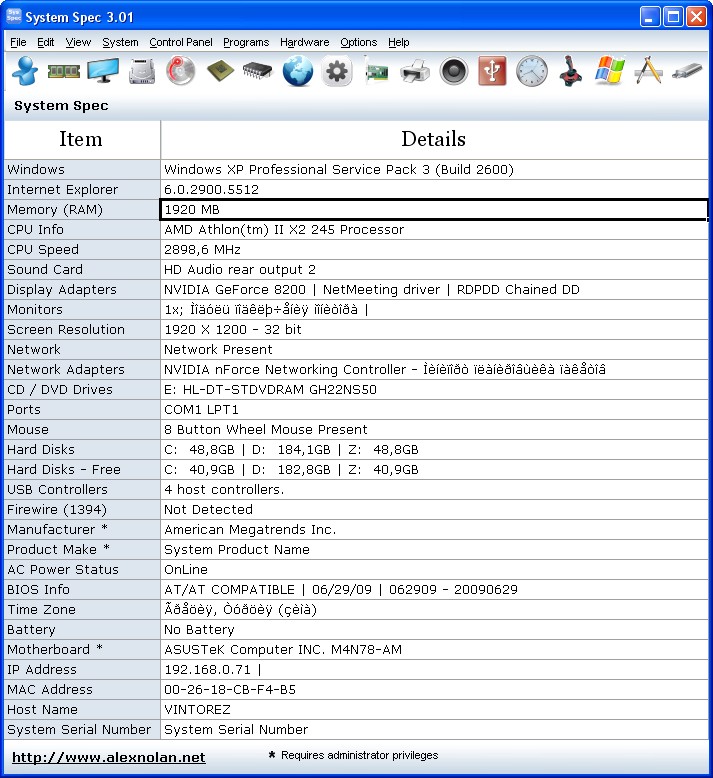The image size is (713, 778).
Task: Open the System menu
Action: pyautogui.click(x=121, y=42)
